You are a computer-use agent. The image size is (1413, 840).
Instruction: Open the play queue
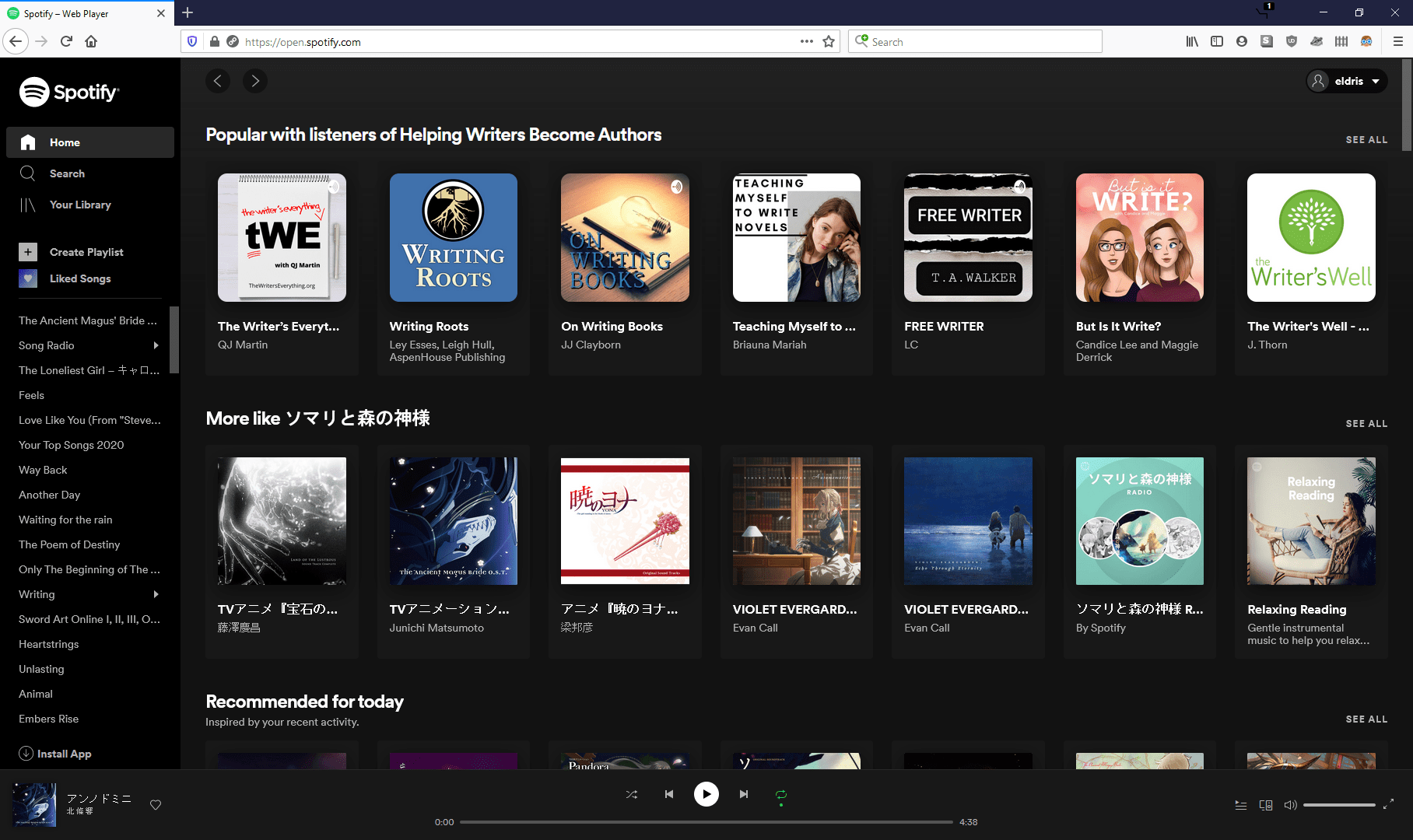coord(1241,805)
